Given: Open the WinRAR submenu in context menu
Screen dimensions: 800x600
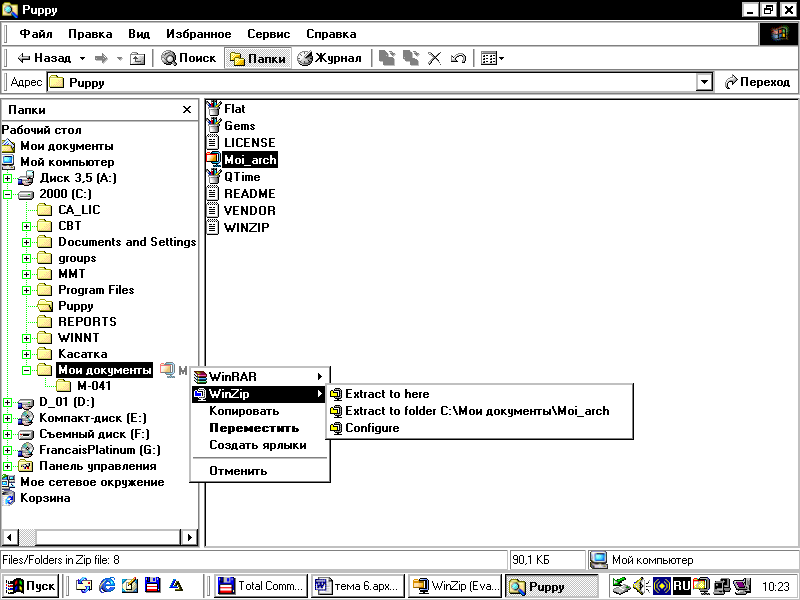Looking at the screenshot, I should [x=259, y=377].
